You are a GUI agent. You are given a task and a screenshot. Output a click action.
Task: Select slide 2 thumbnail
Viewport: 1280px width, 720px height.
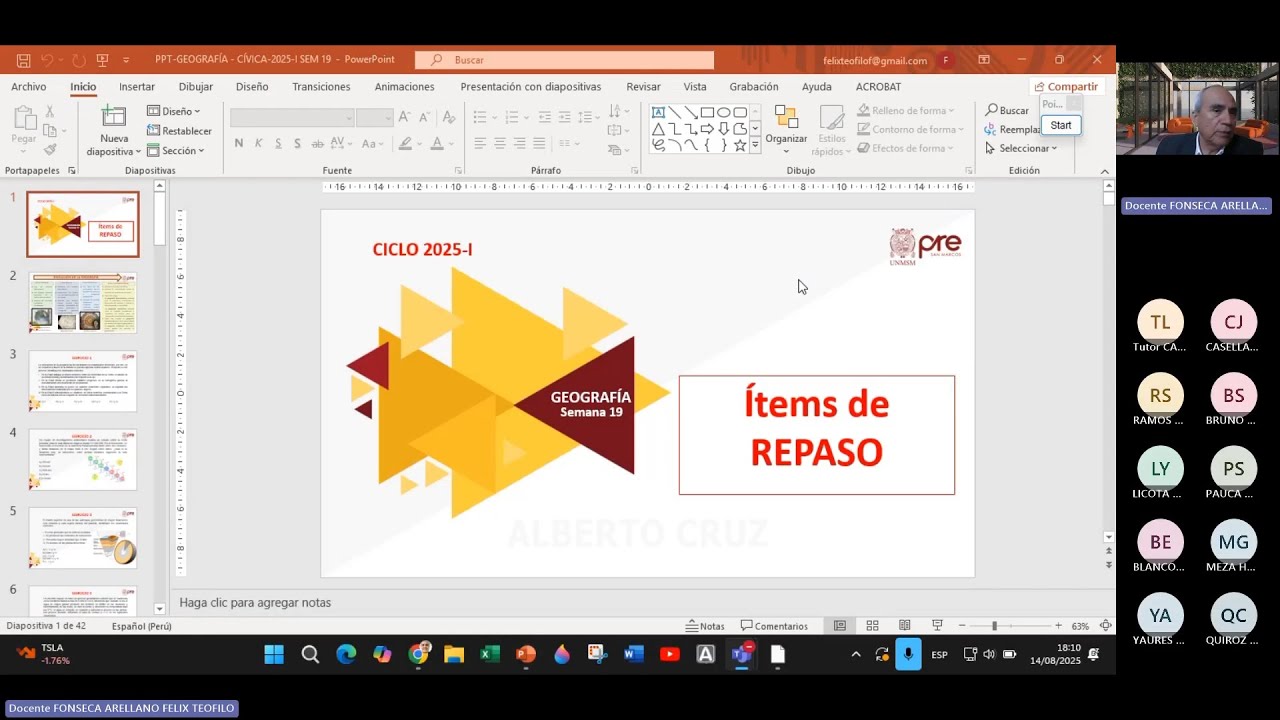click(x=83, y=303)
